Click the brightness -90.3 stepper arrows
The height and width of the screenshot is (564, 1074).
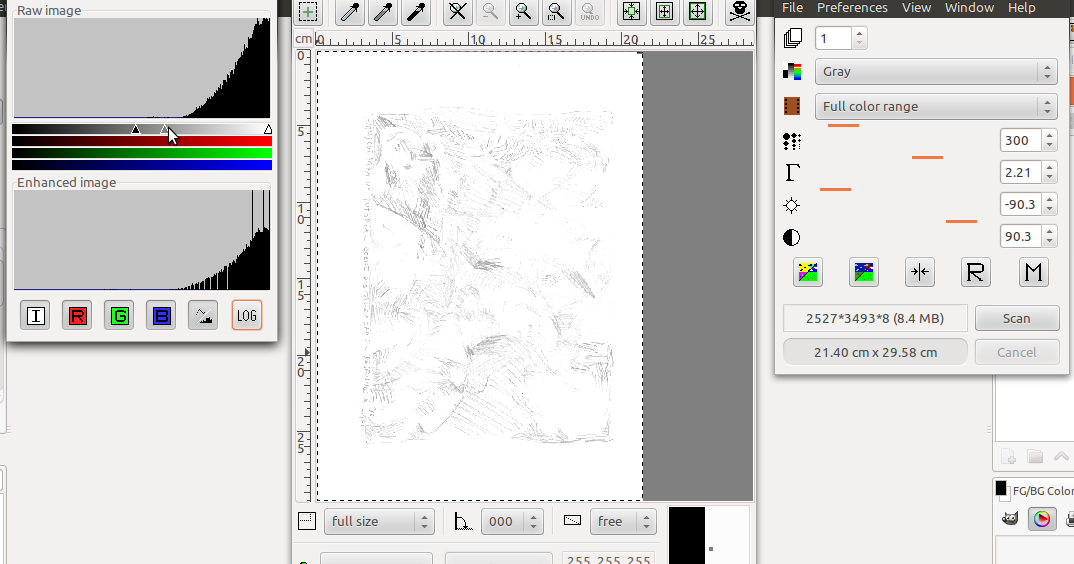(1049, 204)
